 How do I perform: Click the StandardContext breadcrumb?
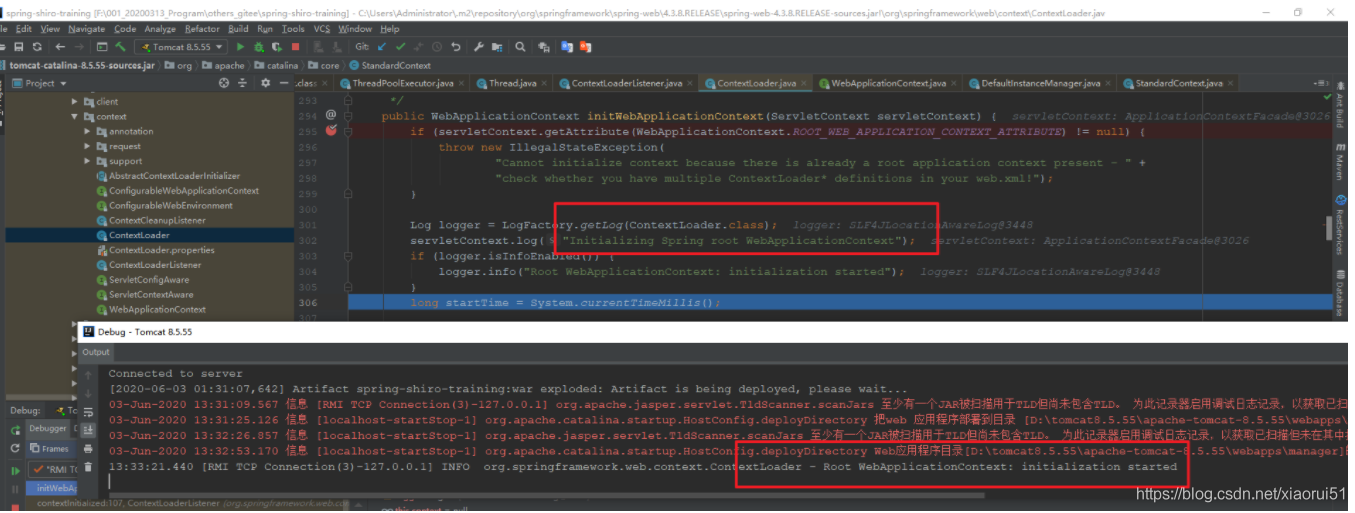point(396,66)
